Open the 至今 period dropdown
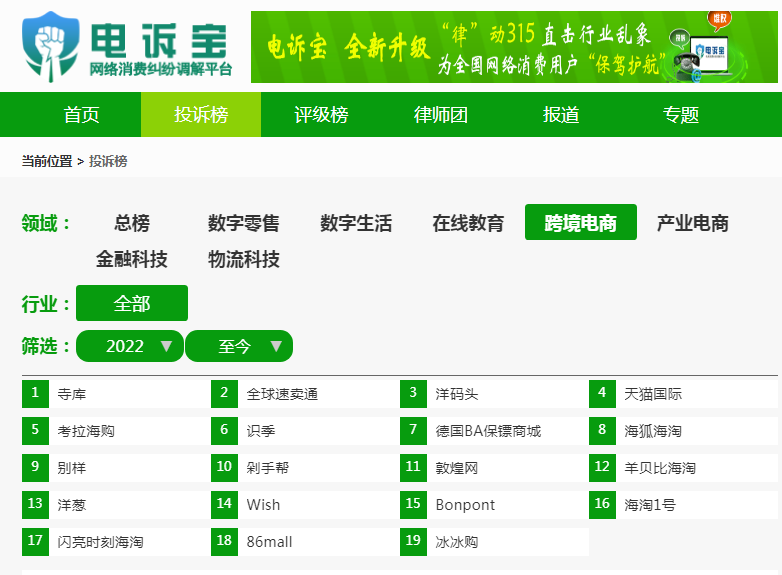This screenshot has width=782, height=575. [x=239, y=346]
